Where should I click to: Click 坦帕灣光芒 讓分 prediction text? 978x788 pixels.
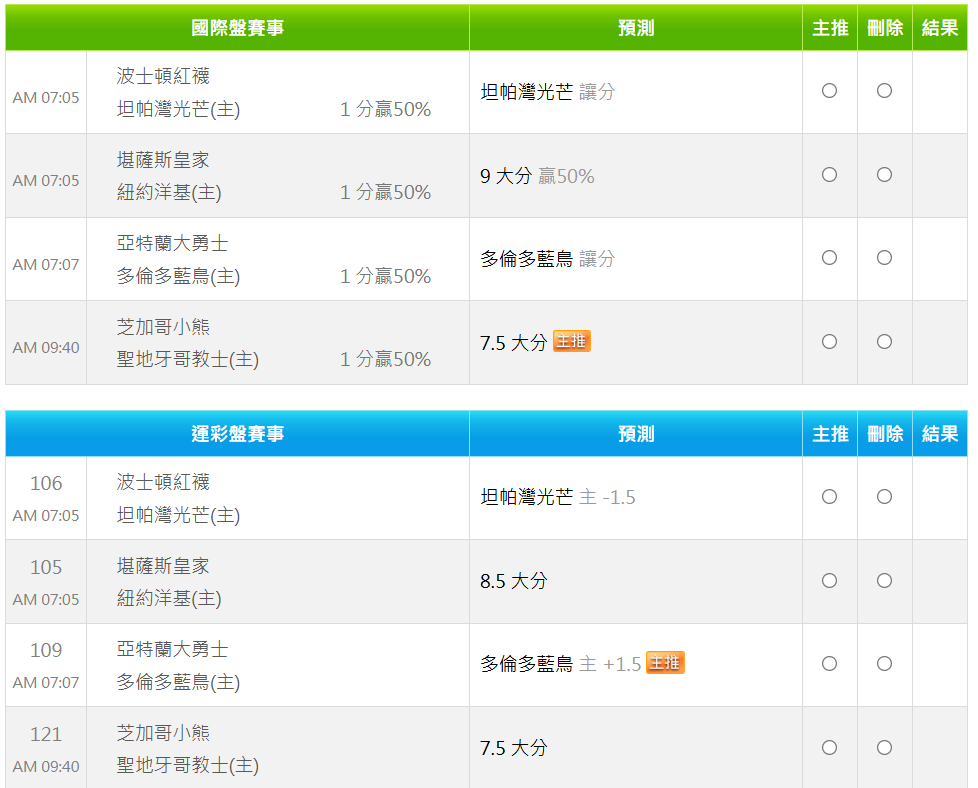[x=548, y=92]
